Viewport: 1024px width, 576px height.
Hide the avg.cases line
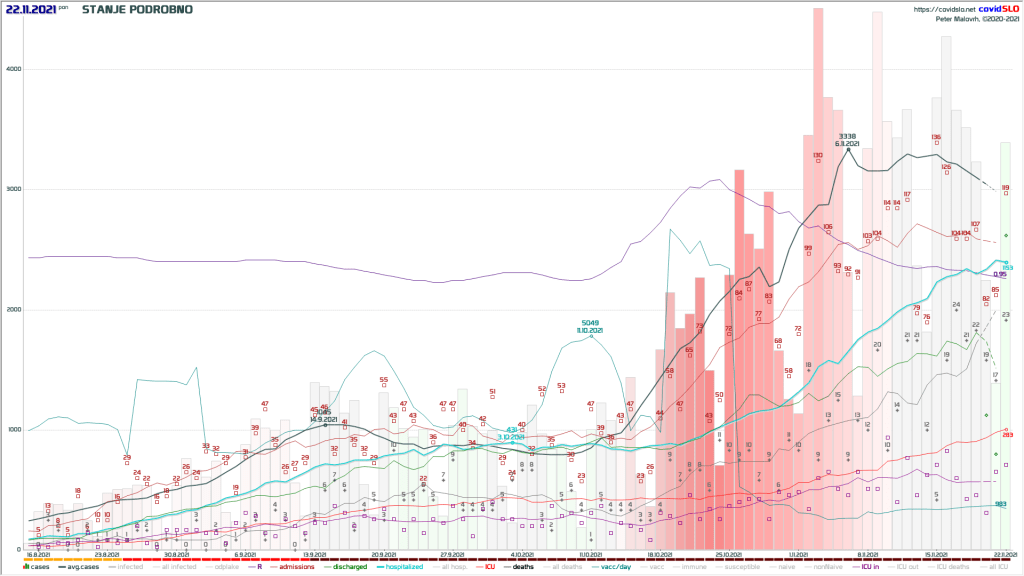point(81,567)
